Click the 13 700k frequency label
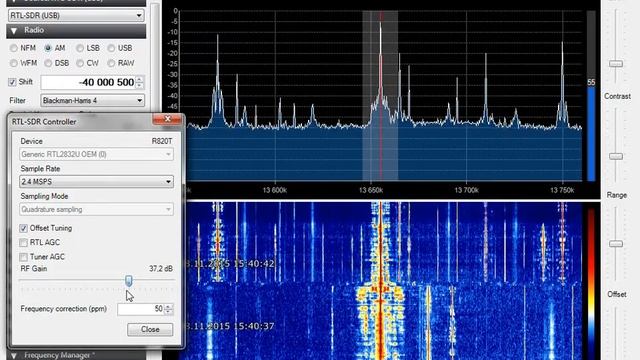This screenshot has width=640, height=360. coord(467,190)
